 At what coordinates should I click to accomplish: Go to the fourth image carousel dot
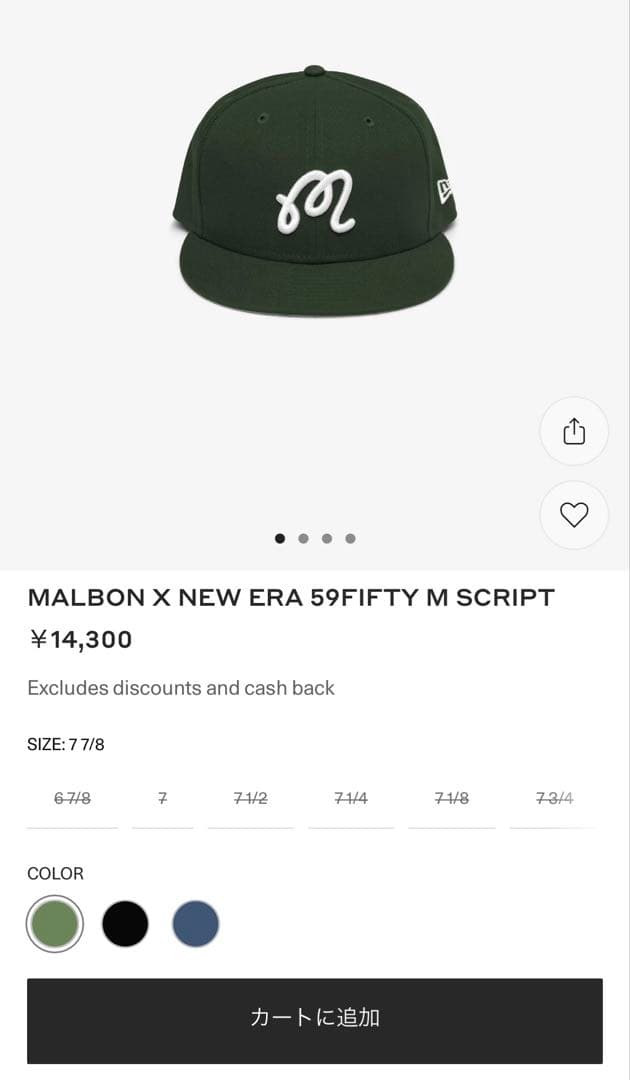coord(350,538)
